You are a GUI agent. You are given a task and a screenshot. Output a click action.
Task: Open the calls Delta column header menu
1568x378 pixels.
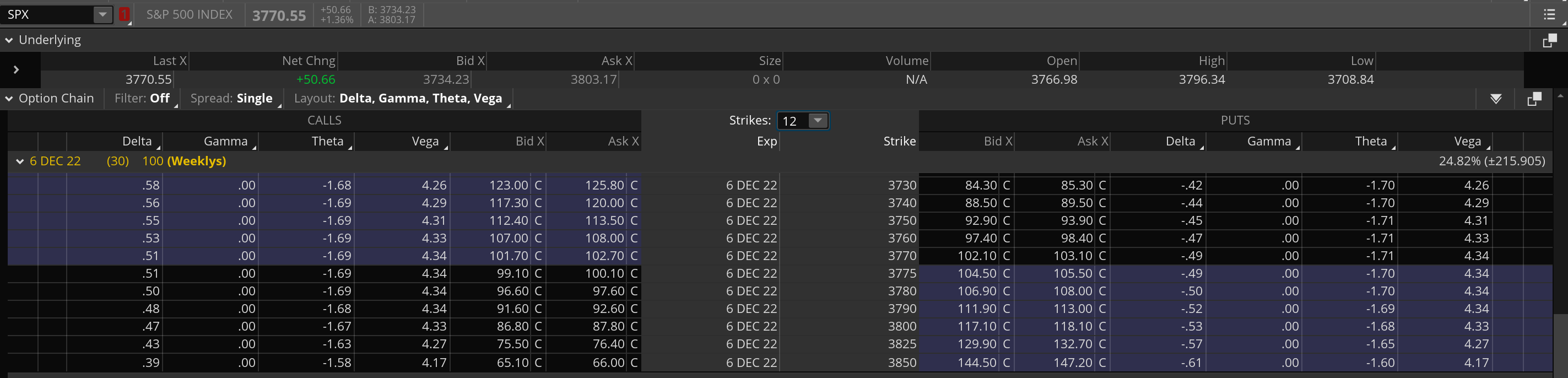click(138, 141)
